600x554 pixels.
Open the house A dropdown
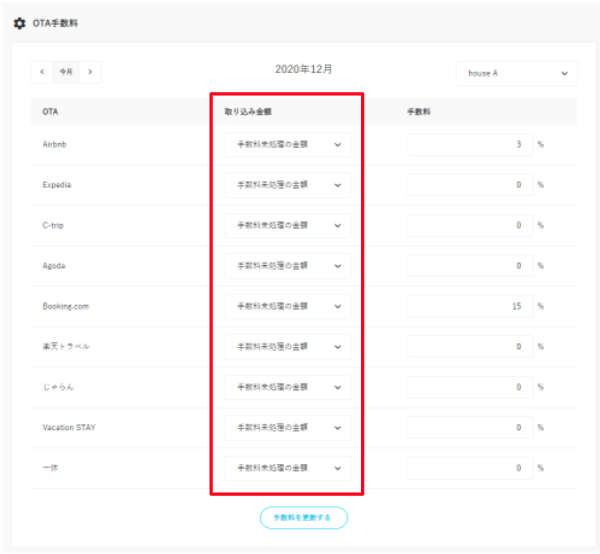tap(516, 74)
